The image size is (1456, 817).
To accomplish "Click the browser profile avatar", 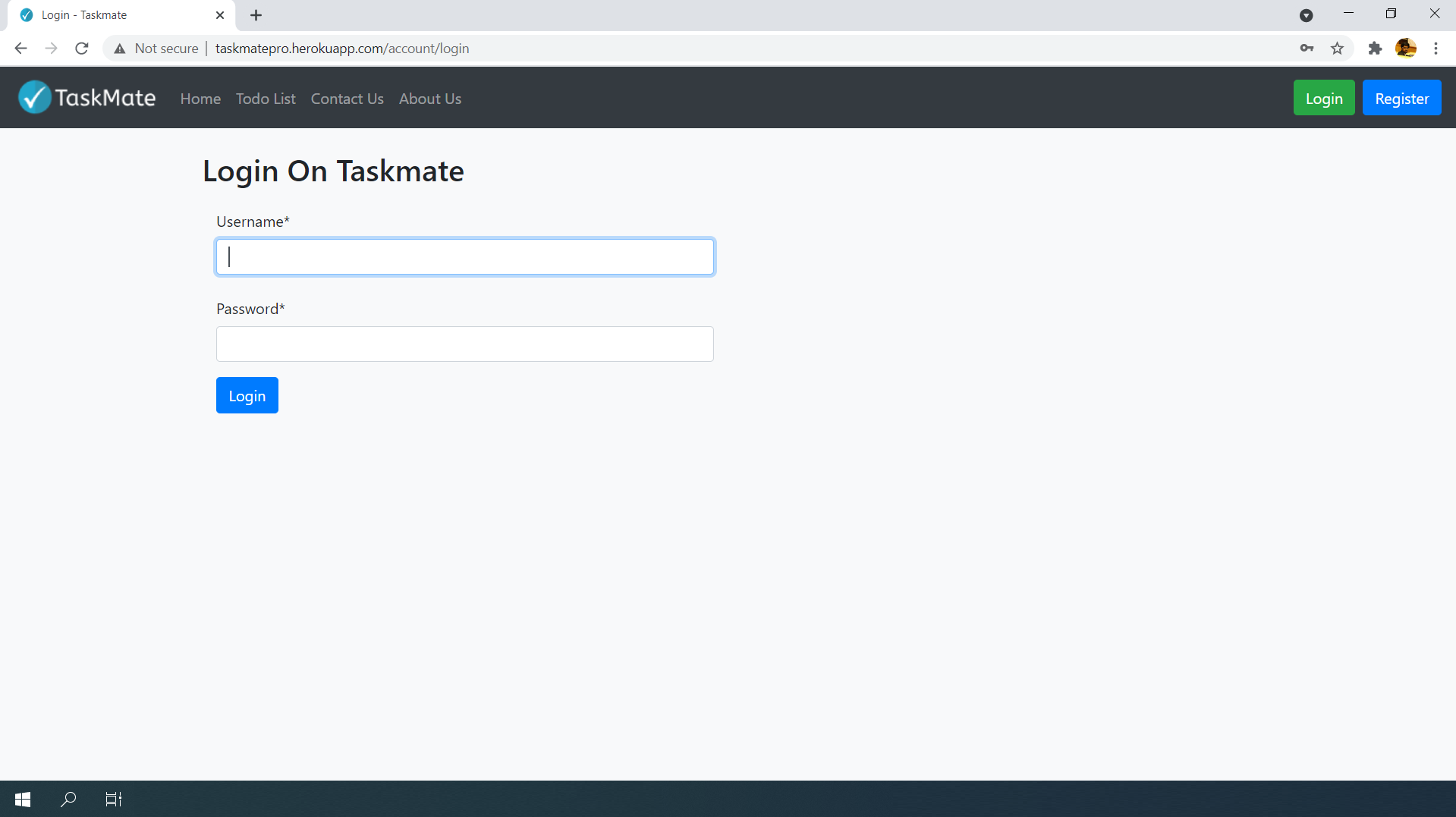I will tap(1407, 48).
